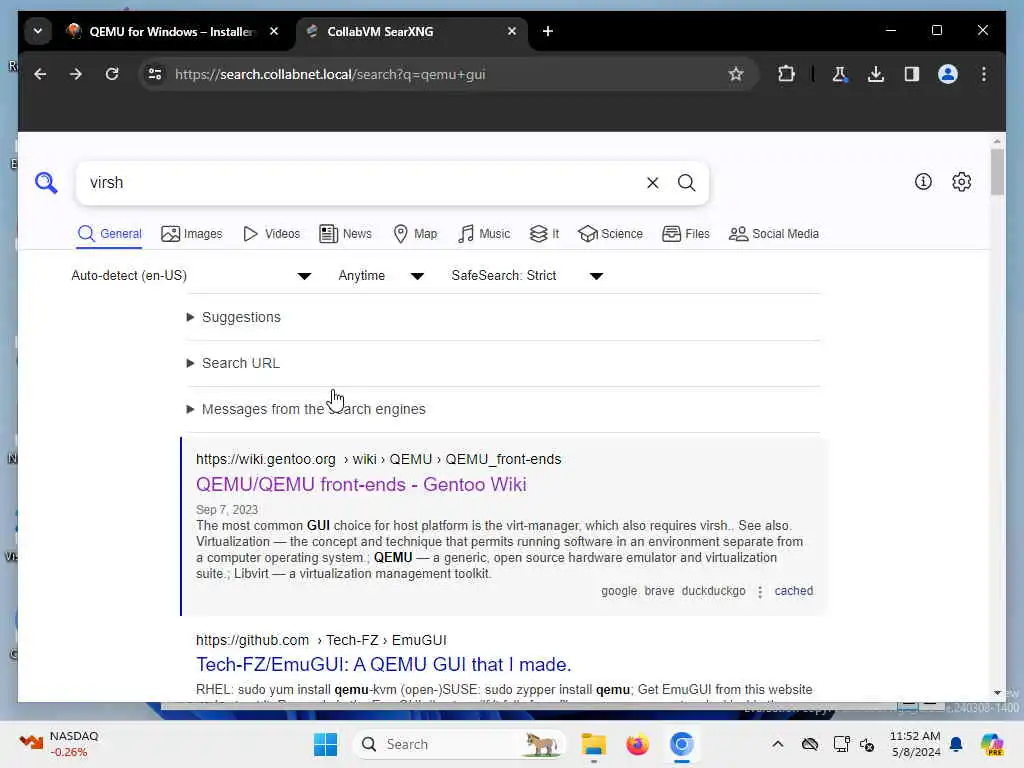Screen dimensions: 1024x768
Task: Open Tech-FZ/EmuGUI result link
Action: (383, 665)
